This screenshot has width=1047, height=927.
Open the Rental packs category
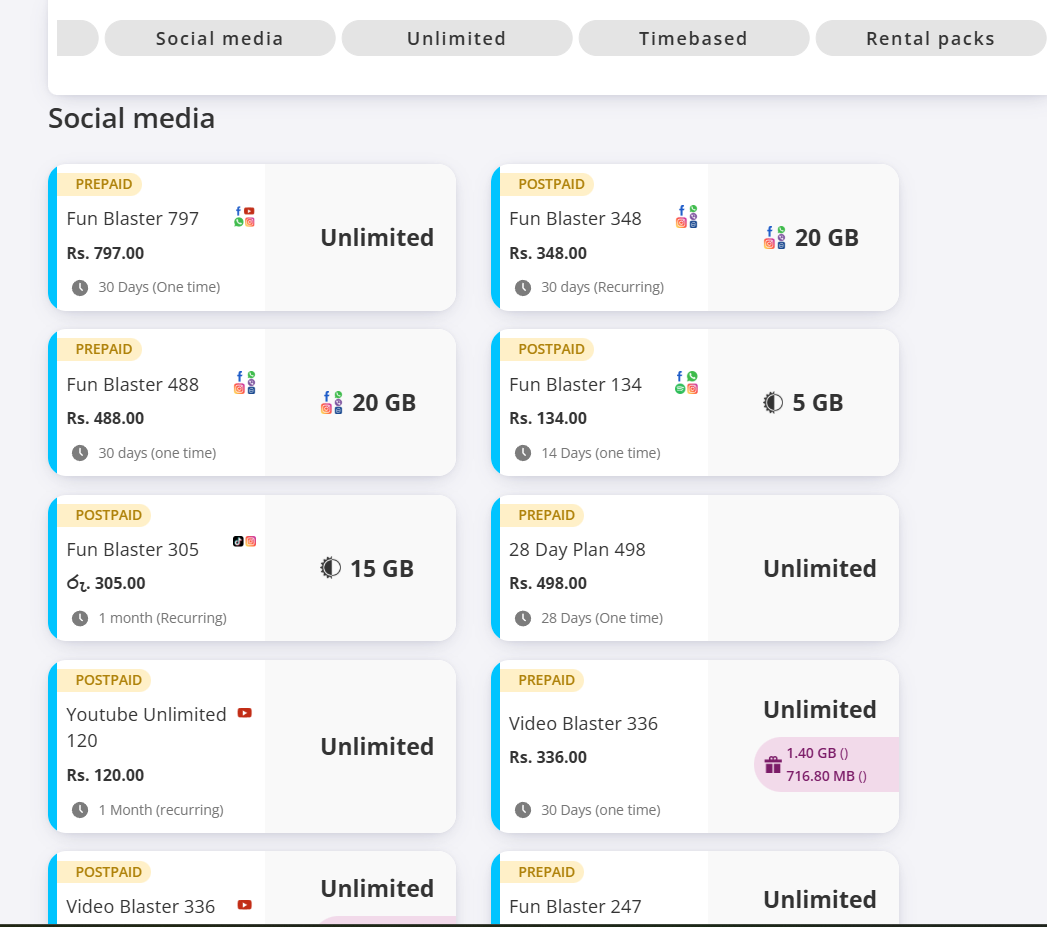[x=931, y=38]
